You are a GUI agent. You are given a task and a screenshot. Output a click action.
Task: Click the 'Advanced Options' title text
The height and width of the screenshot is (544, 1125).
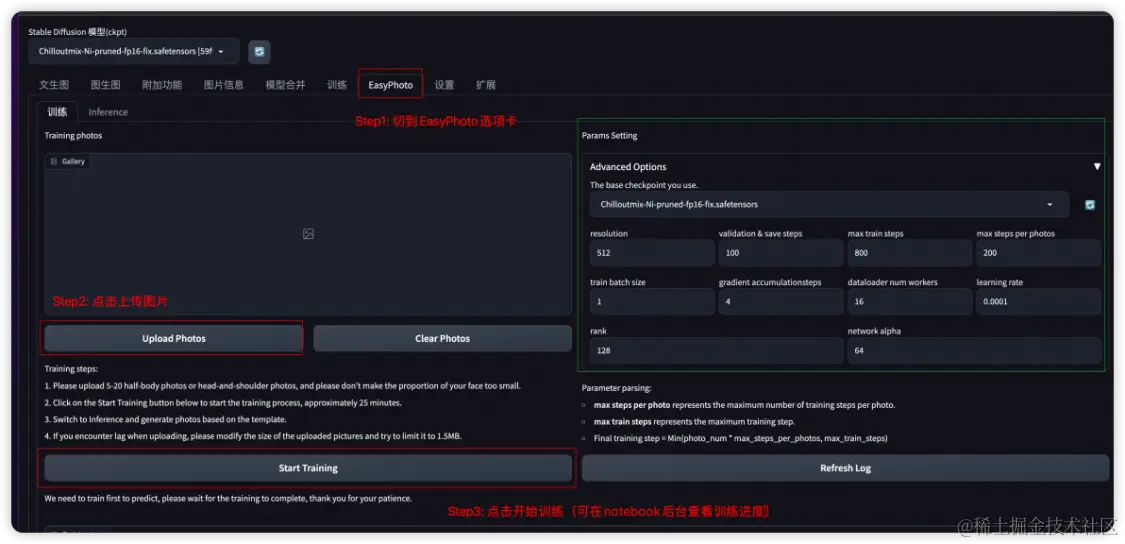coord(628,167)
